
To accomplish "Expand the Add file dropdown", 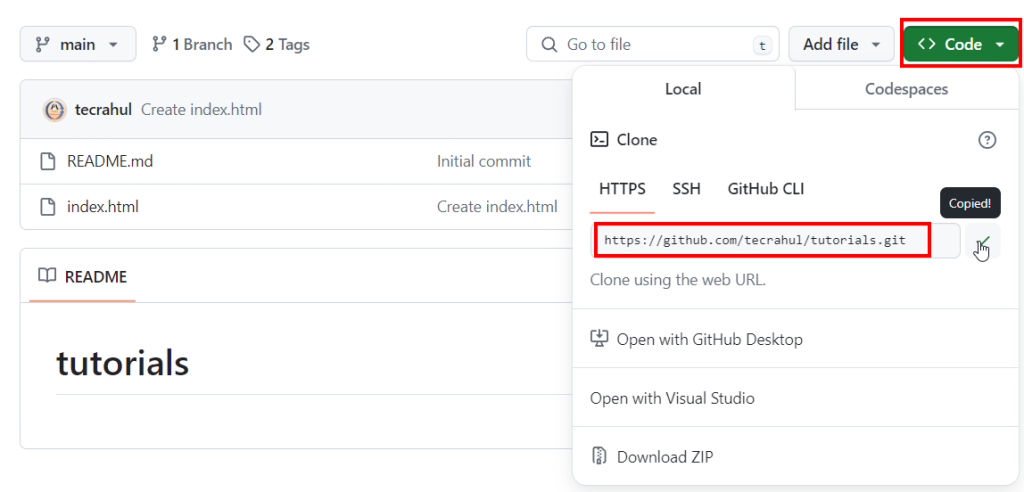I will coord(840,44).
